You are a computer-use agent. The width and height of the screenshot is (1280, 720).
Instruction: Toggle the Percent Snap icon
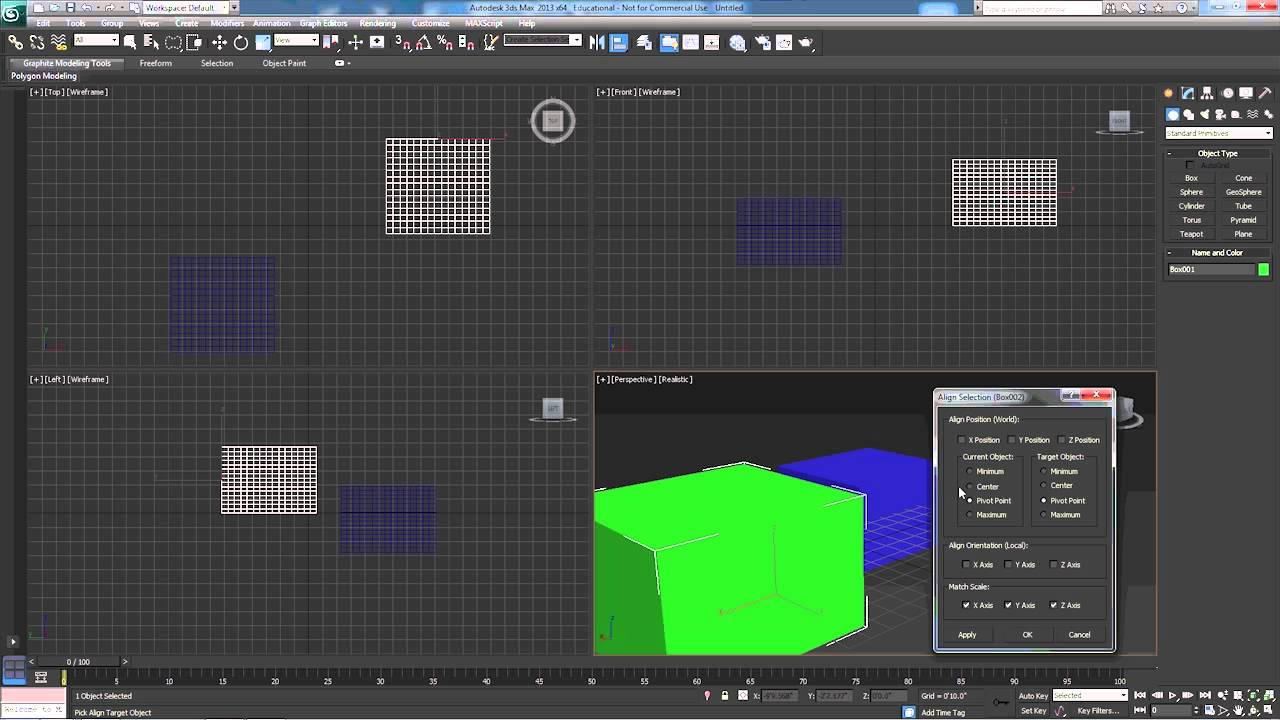446,42
